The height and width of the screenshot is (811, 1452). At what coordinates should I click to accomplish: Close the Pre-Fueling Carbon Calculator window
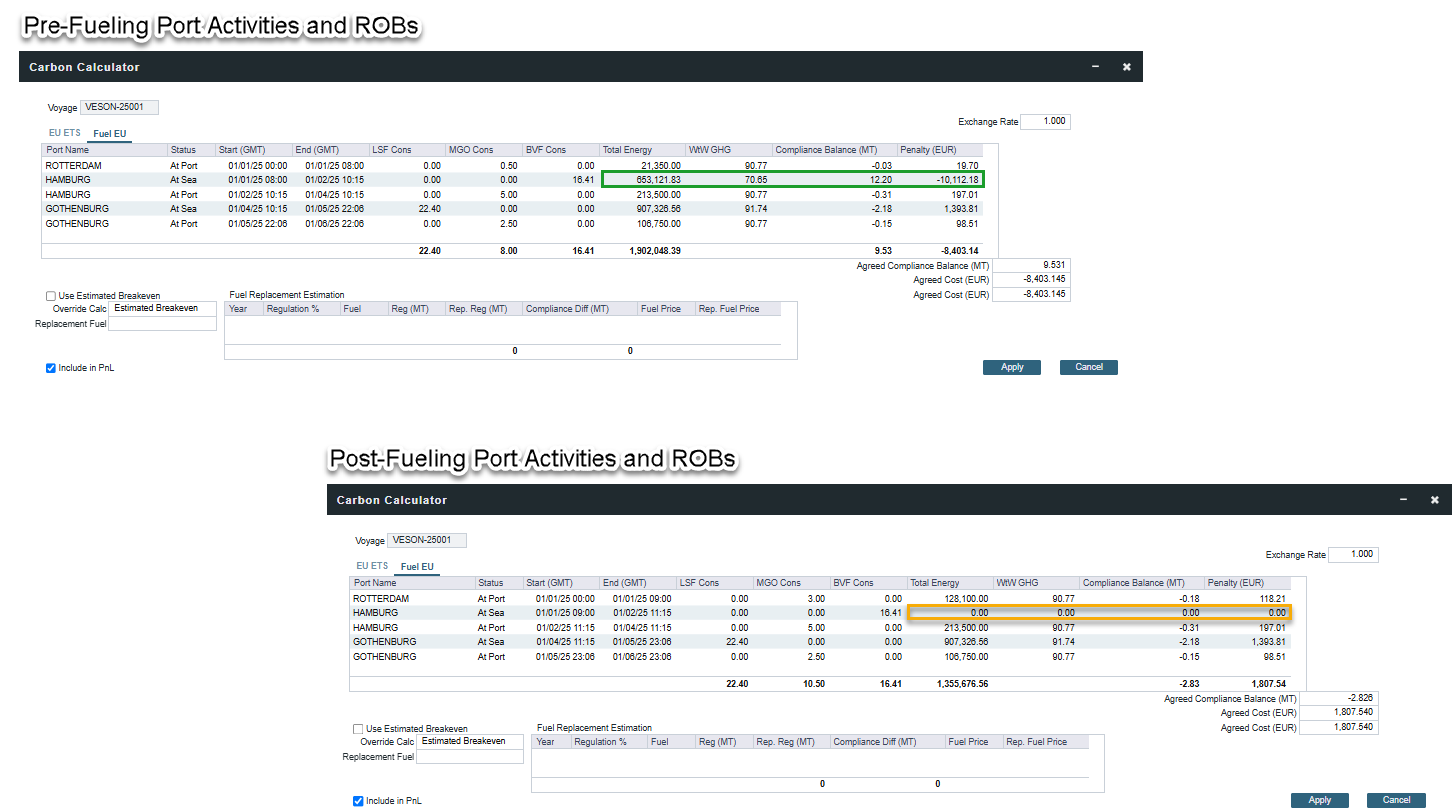pos(1126,67)
